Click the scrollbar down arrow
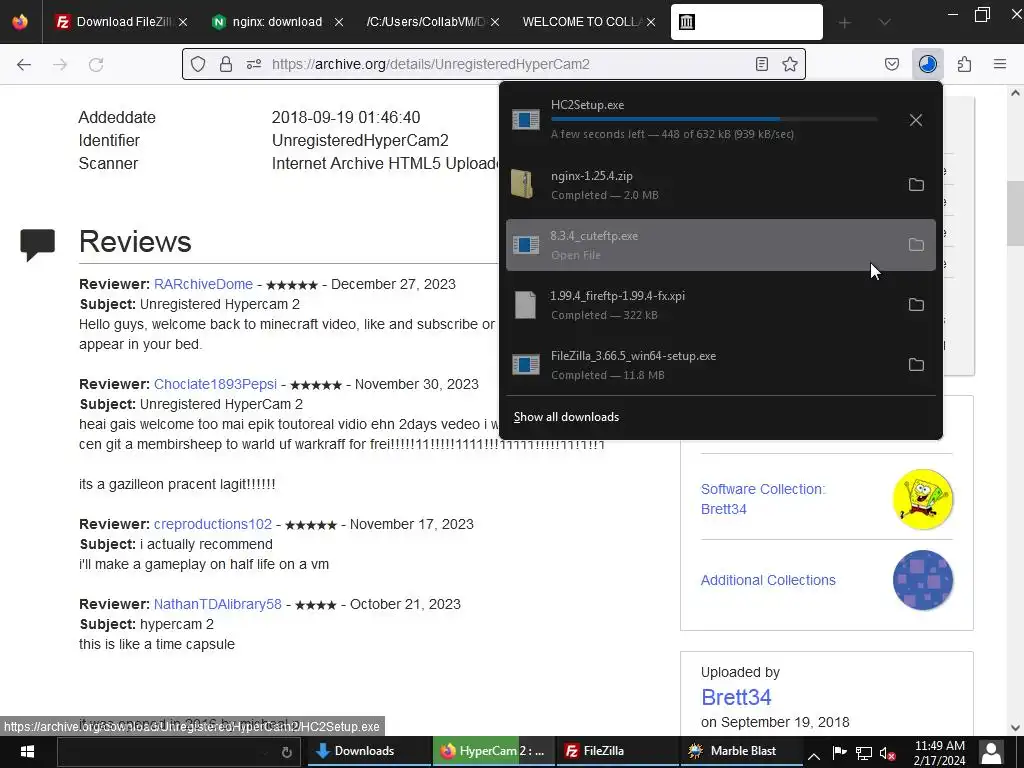Screen dimensions: 1024x768 pos(1016,727)
